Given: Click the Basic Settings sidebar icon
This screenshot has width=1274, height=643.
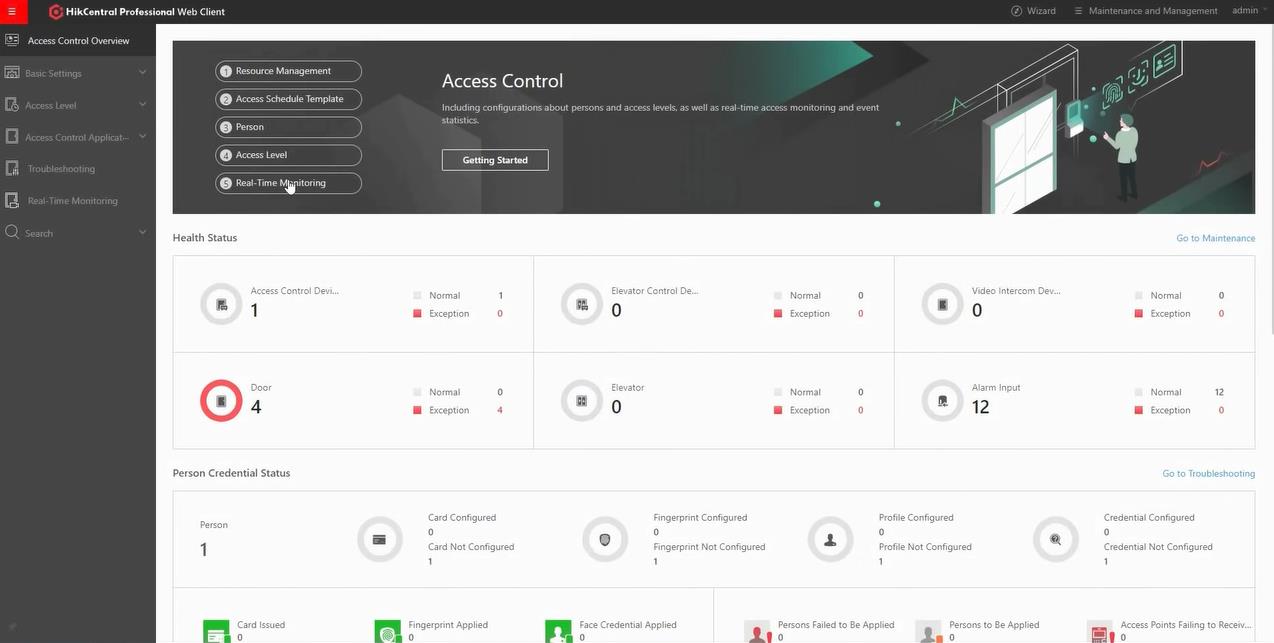Looking at the screenshot, I should (x=12, y=72).
